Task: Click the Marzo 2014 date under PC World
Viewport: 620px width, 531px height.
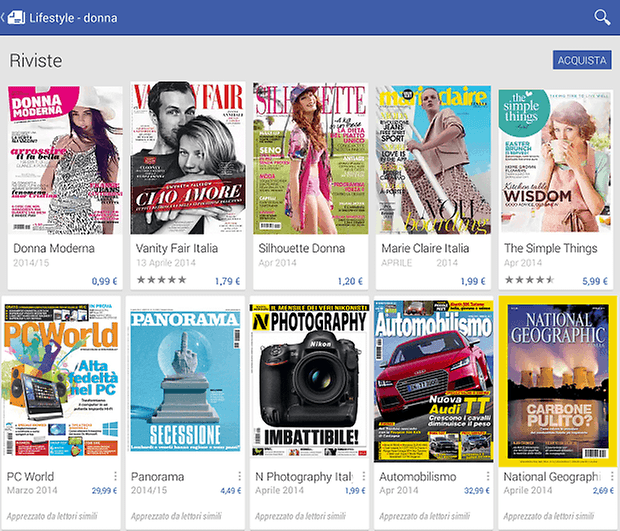Action: 32,490
